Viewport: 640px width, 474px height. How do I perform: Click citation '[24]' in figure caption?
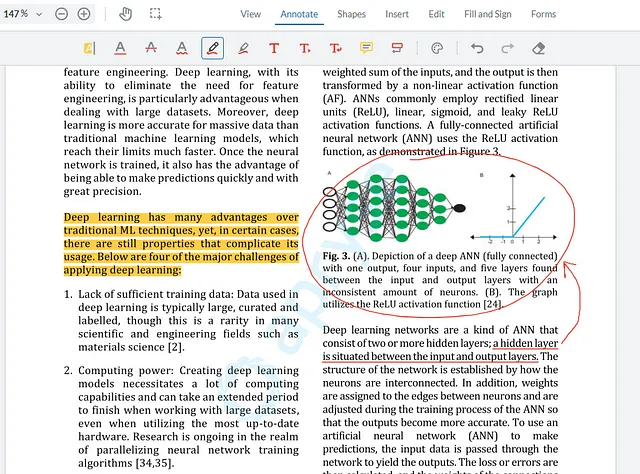[492, 304]
